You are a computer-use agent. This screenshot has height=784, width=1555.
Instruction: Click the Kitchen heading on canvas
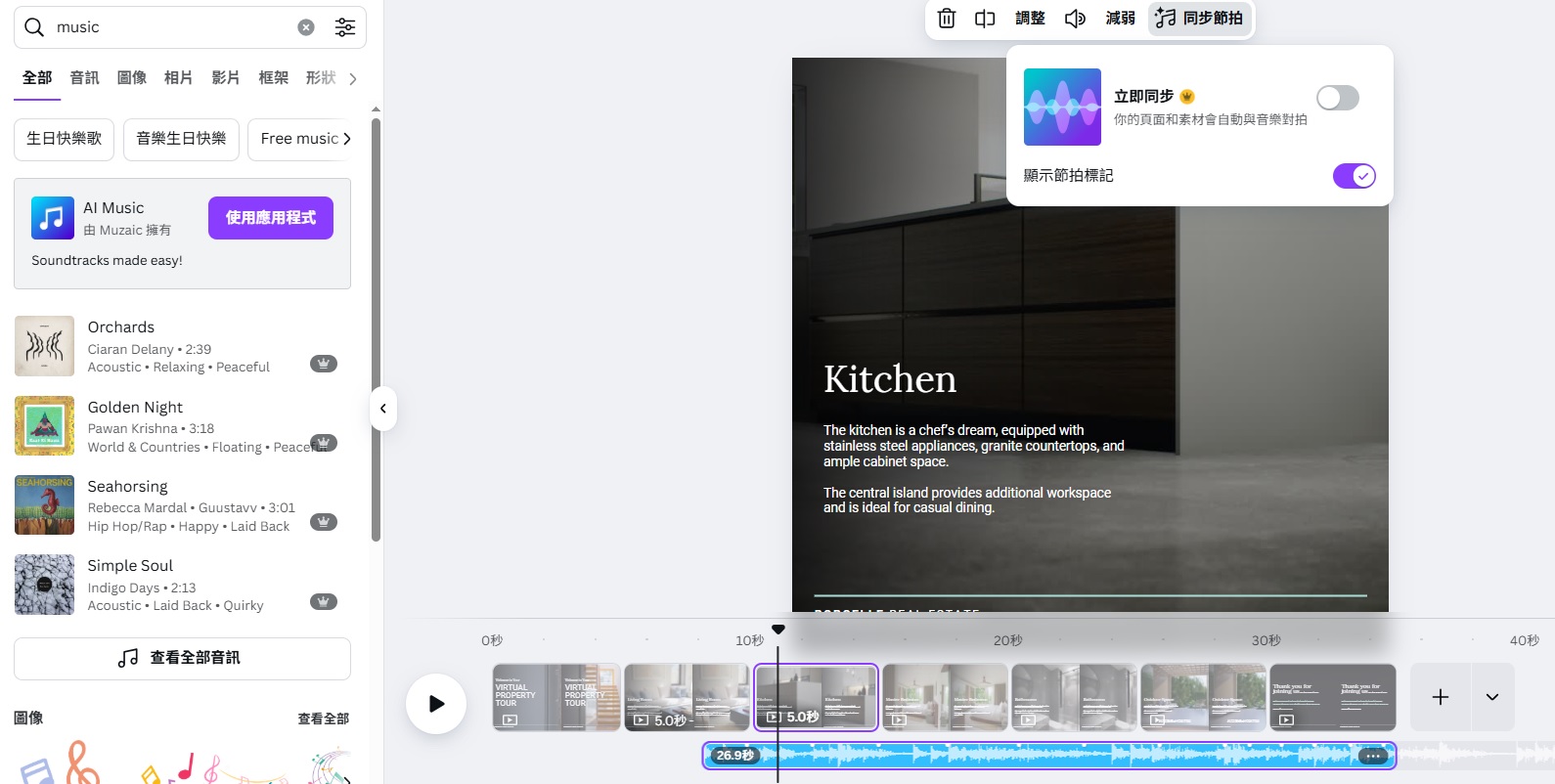pos(890,379)
